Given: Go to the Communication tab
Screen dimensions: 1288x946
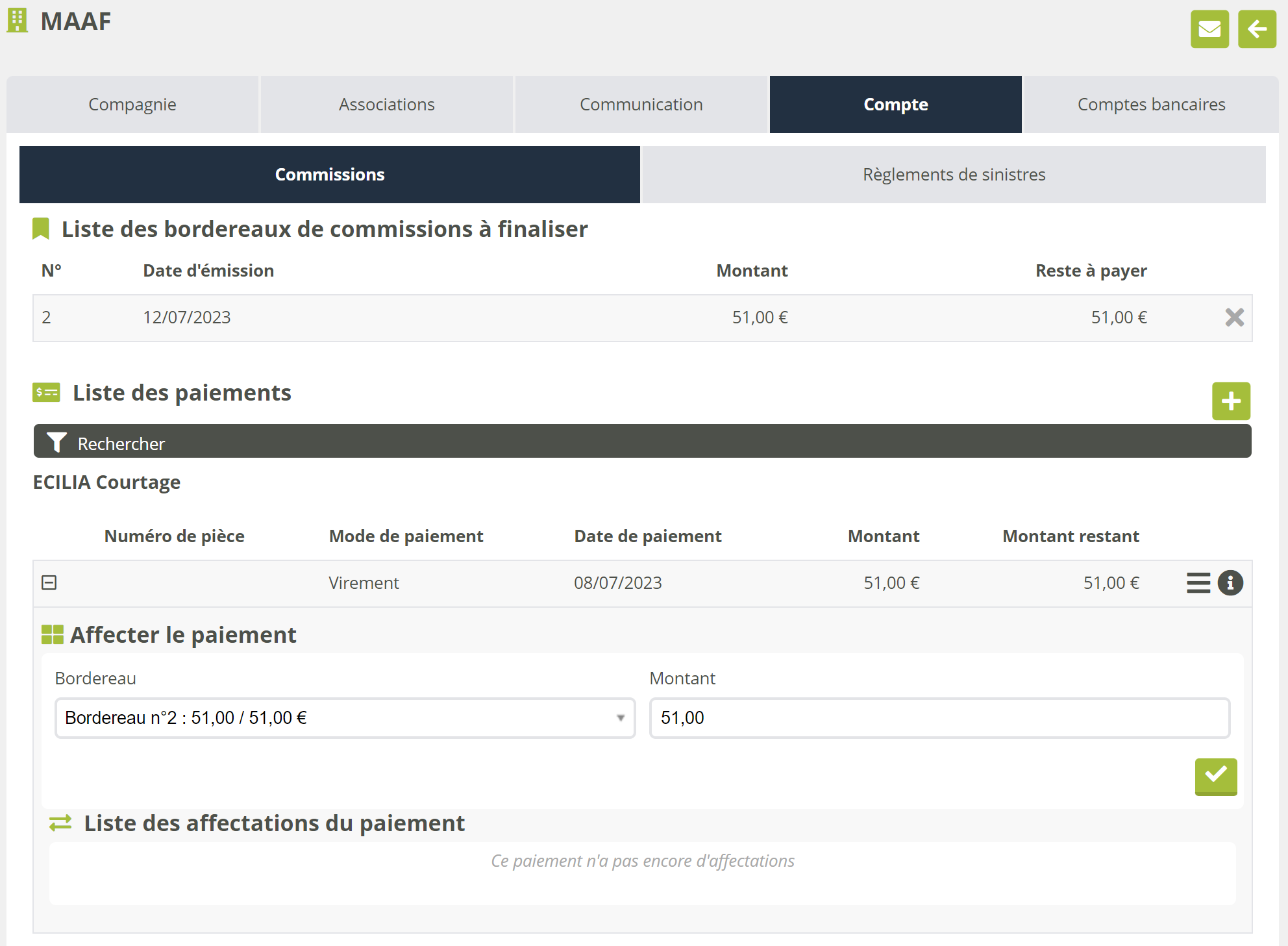Looking at the screenshot, I should pos(641,105).
